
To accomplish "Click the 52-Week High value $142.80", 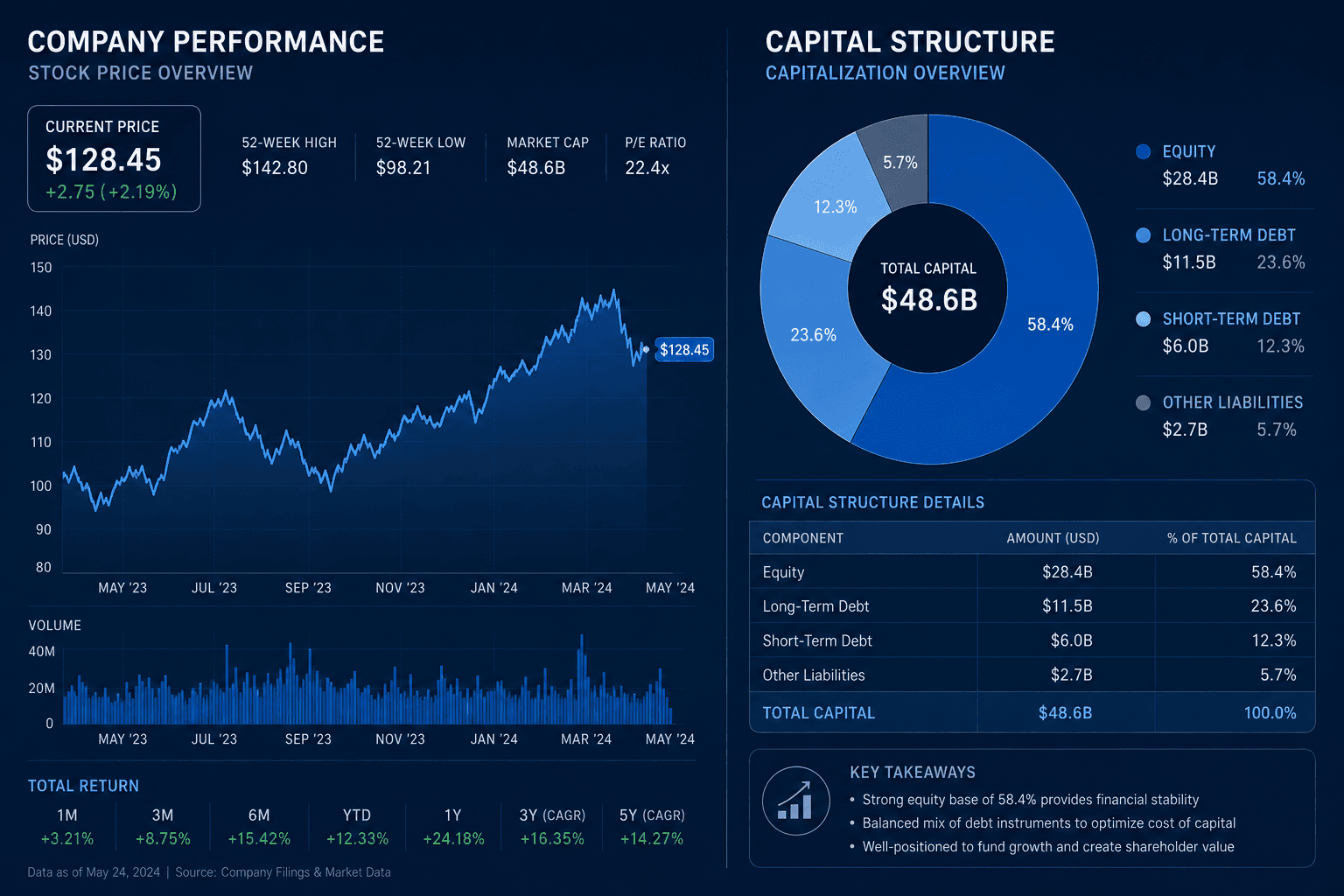I will click(x=275, y=168).
